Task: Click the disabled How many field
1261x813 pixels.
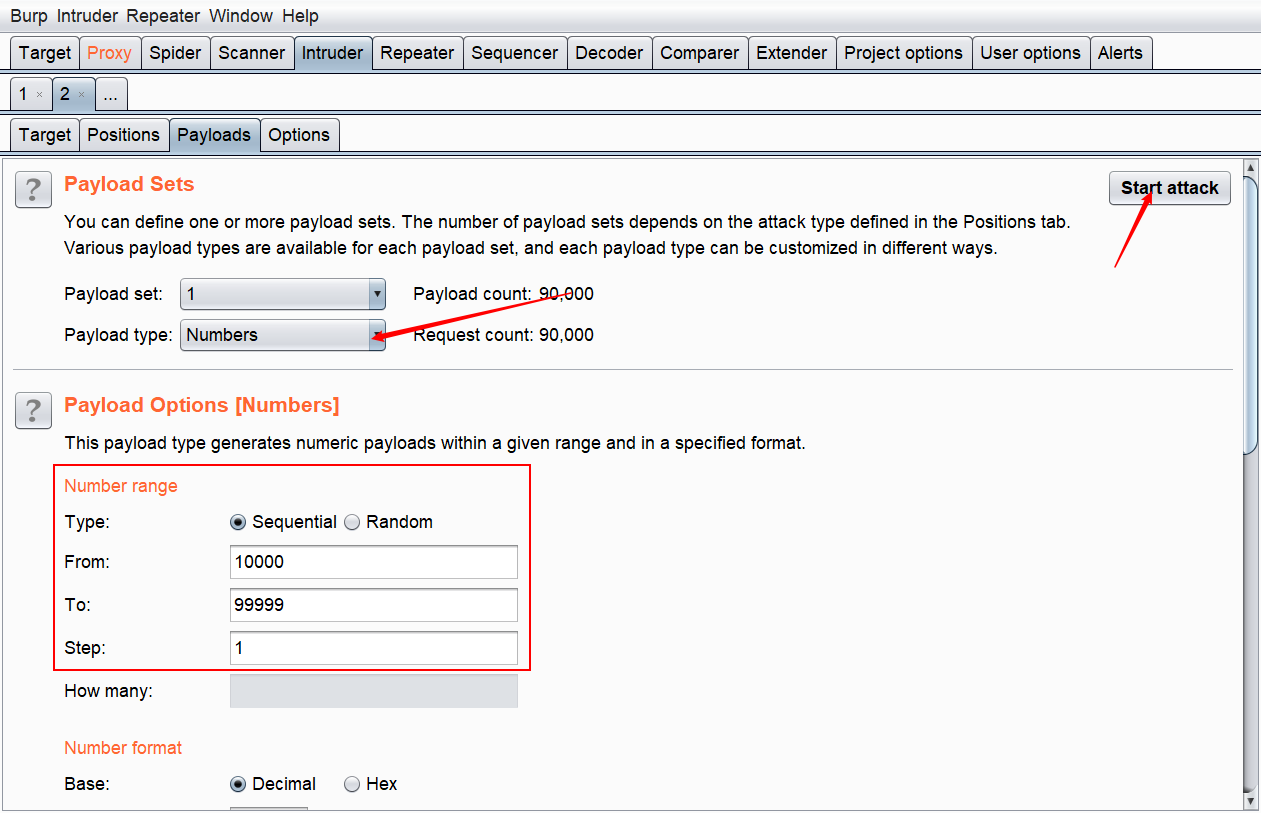Action: (x=374, y=691)
